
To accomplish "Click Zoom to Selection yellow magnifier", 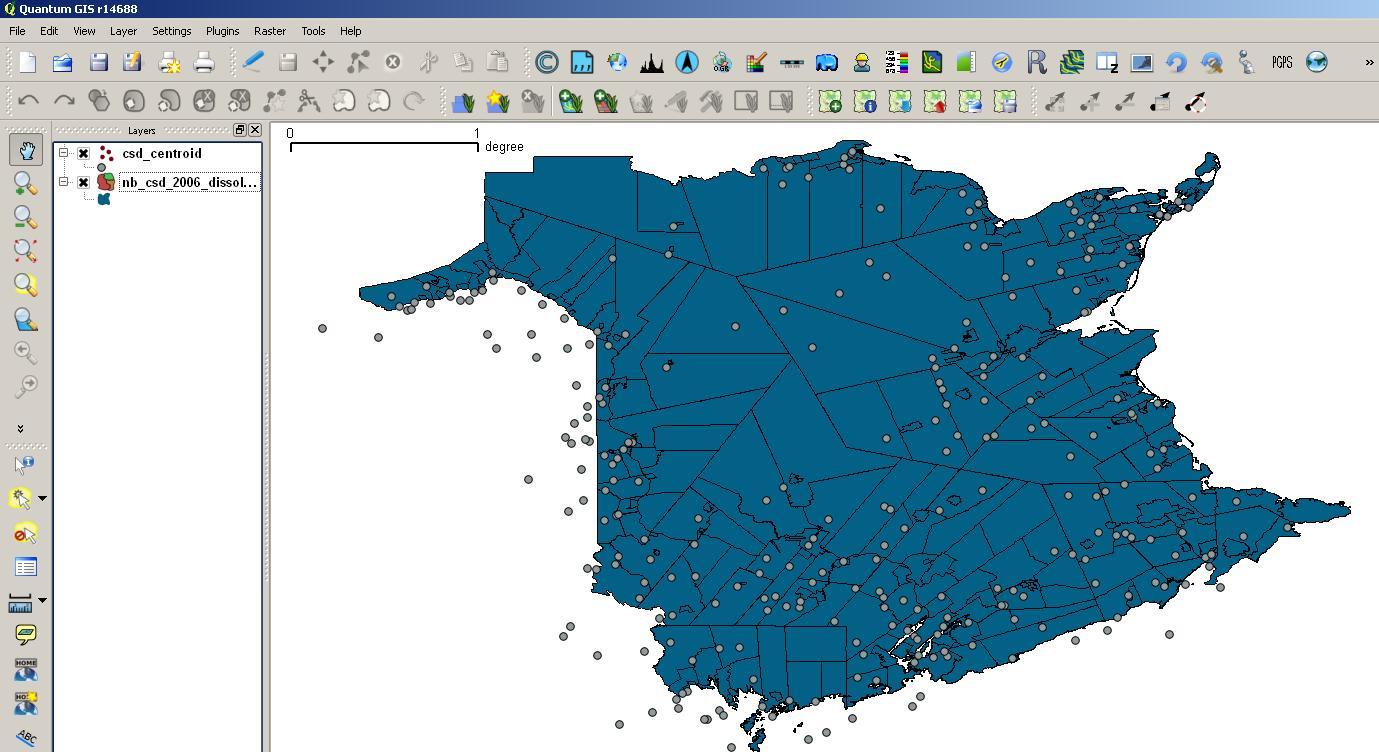I will point(26,285).
